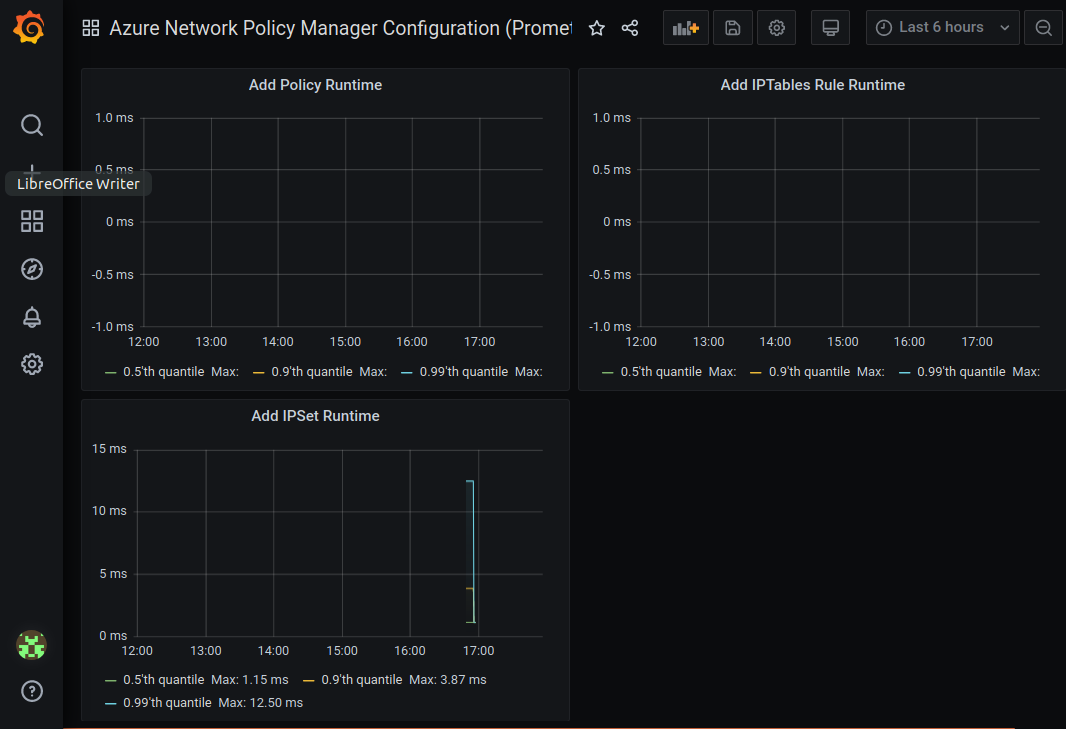This screenshot has height=729, width=1066.
Task: Toggle 0.5'th quantile series in Add Policy Runtime
Action: [x=164, y=372]
